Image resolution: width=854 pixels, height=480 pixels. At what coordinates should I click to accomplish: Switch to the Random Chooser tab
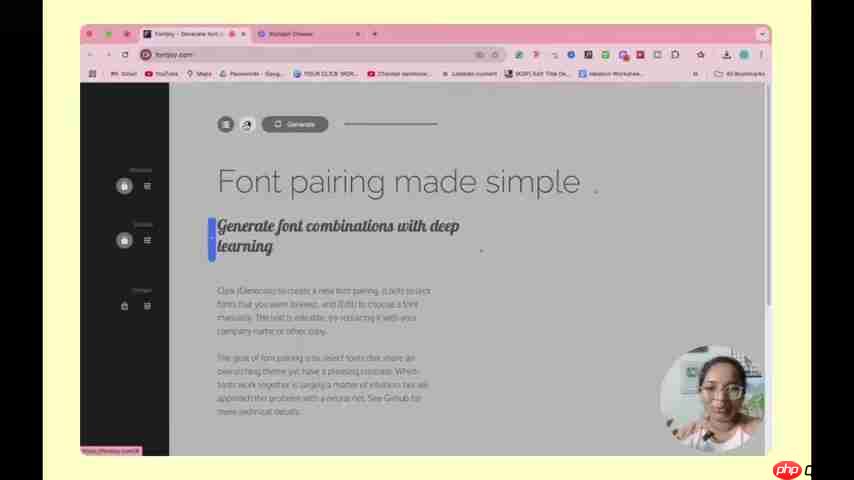pos(300,34)
